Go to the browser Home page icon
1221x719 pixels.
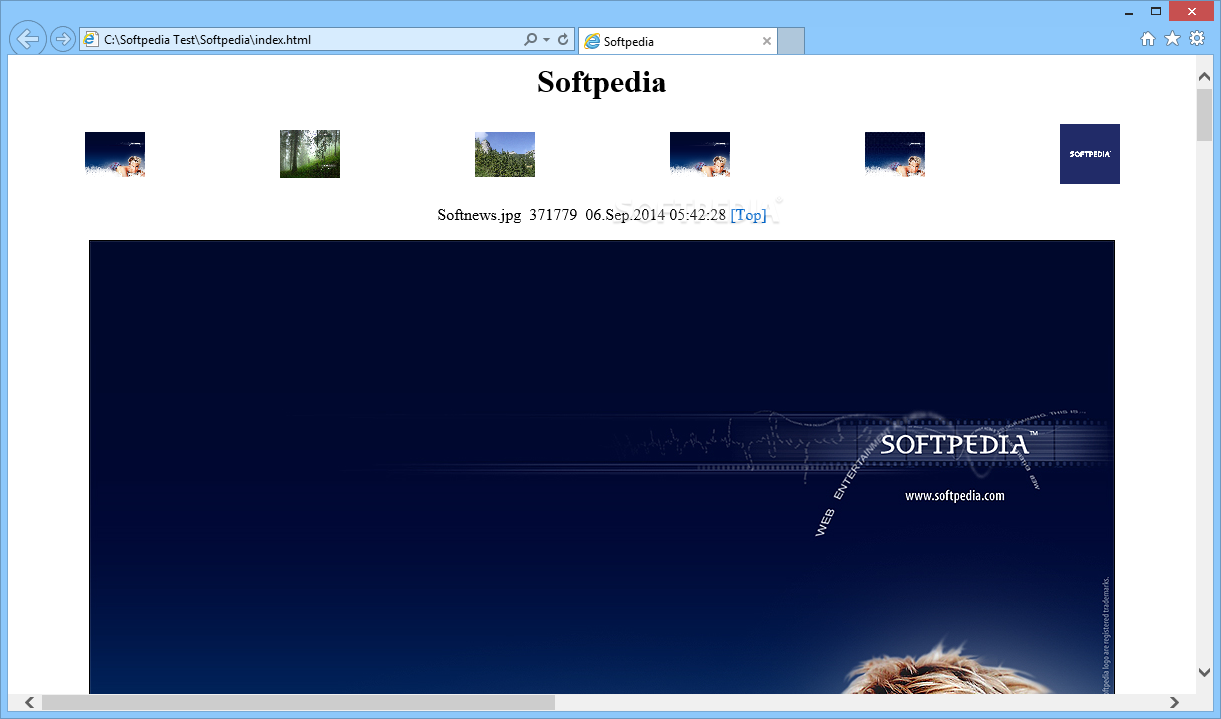(1148, 39)
